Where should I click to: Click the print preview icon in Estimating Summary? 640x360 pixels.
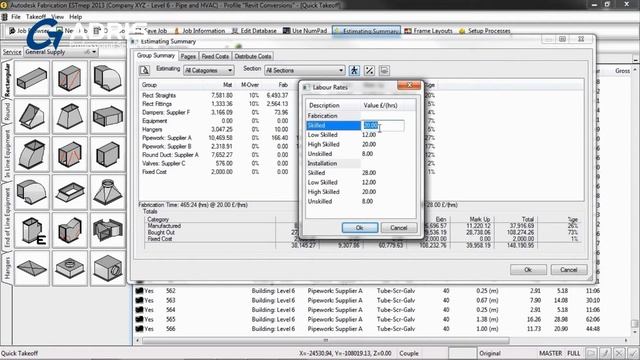(x=144, y=70)
